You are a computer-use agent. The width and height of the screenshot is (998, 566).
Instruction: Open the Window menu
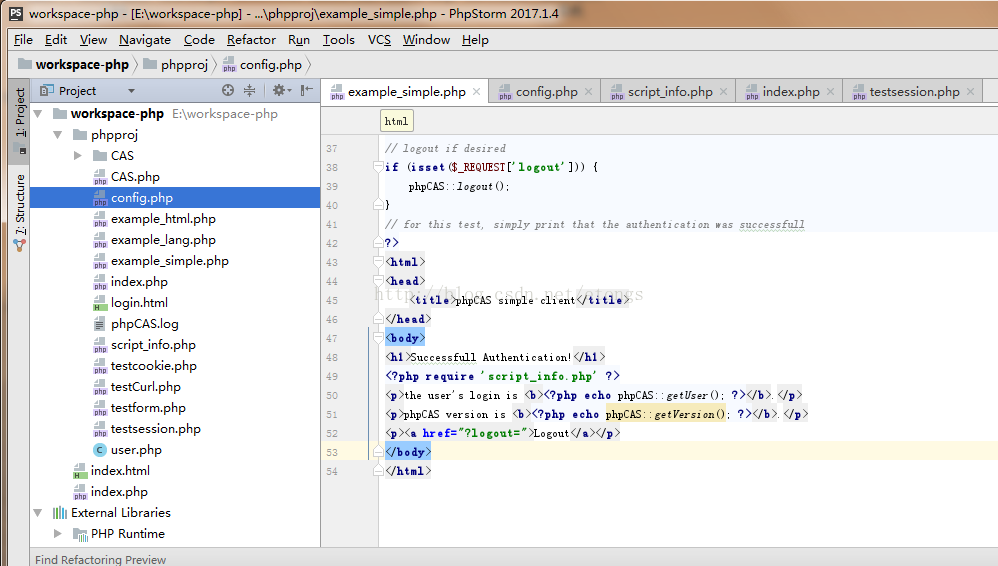(x=426, y=39)
